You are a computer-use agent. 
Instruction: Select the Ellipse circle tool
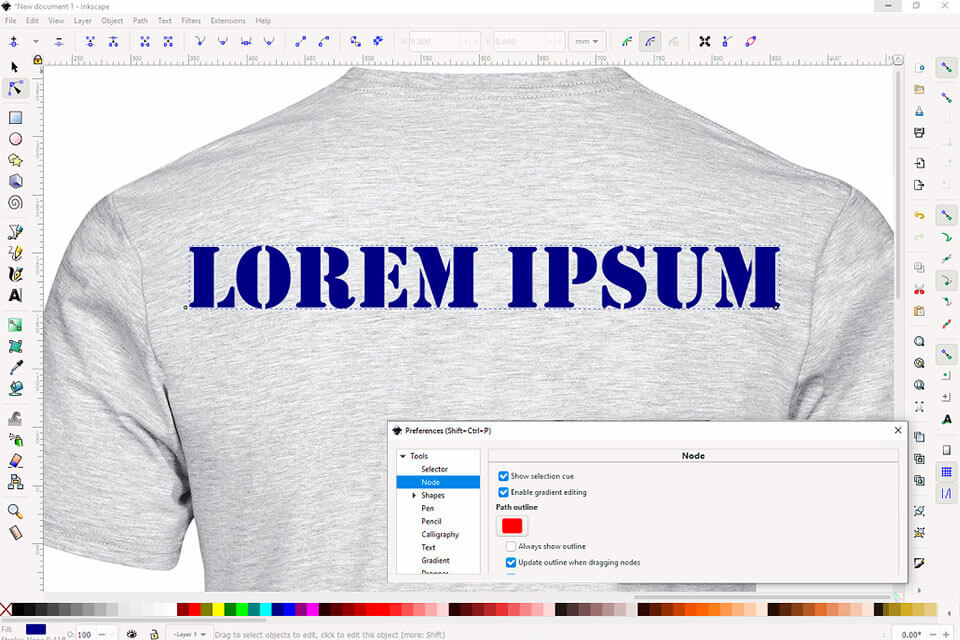coord(15,139)
